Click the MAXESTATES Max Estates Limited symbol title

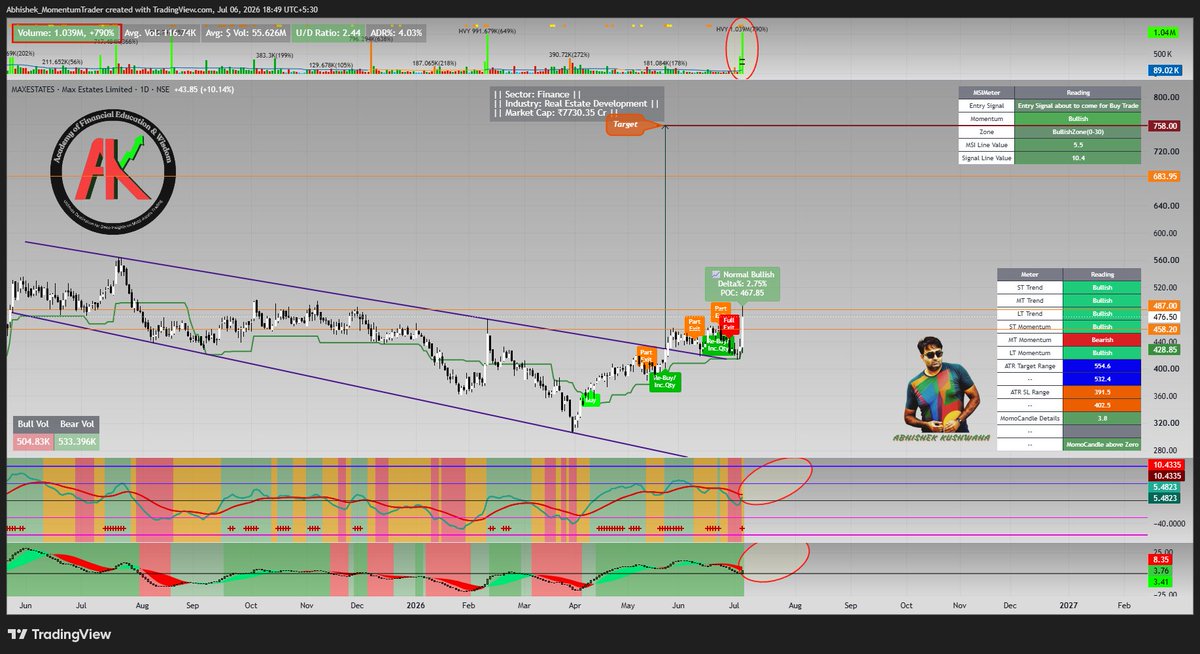click(91, 90)
